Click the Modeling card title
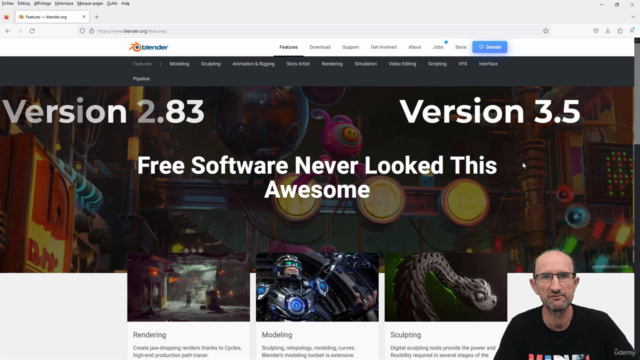The width and height of the screenshot is (640, 360). pyautogui.click(x=277, y=335)
